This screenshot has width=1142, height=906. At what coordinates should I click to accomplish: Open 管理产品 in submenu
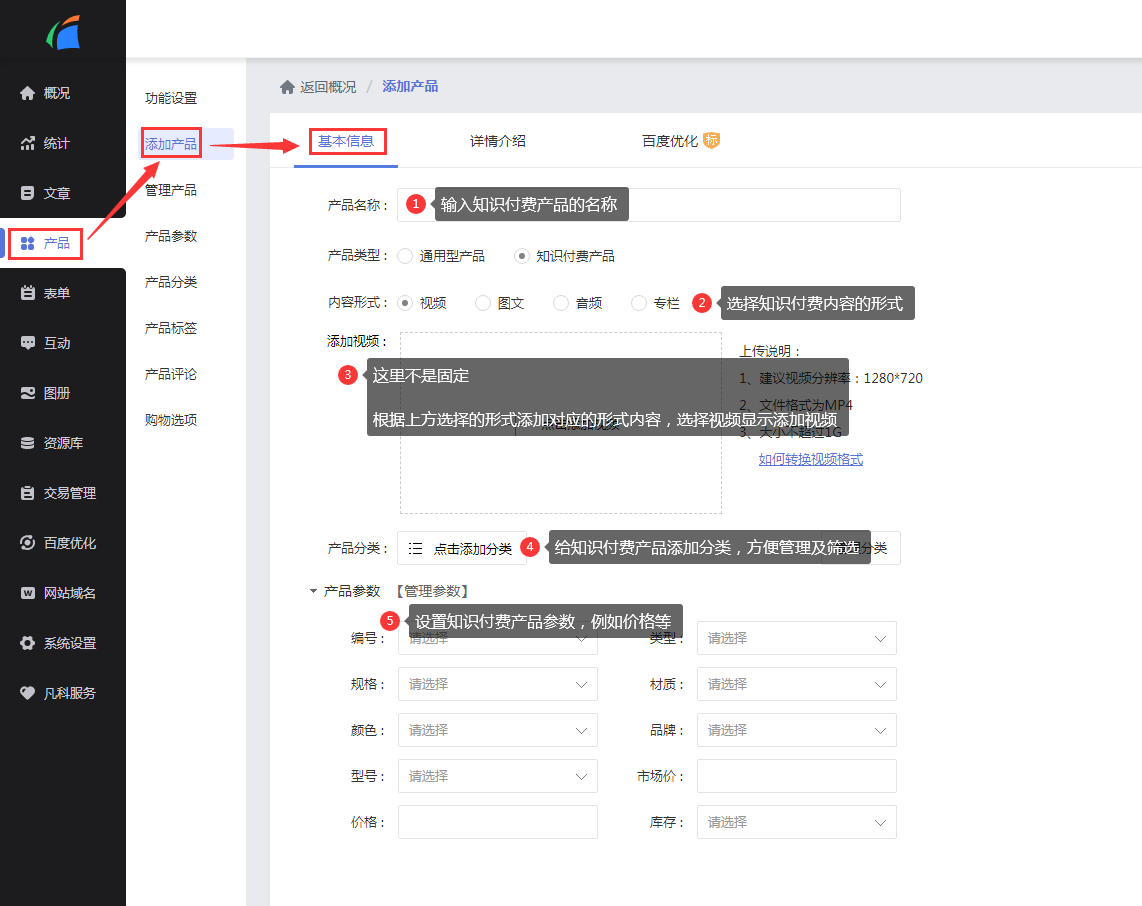coord(171,190)
